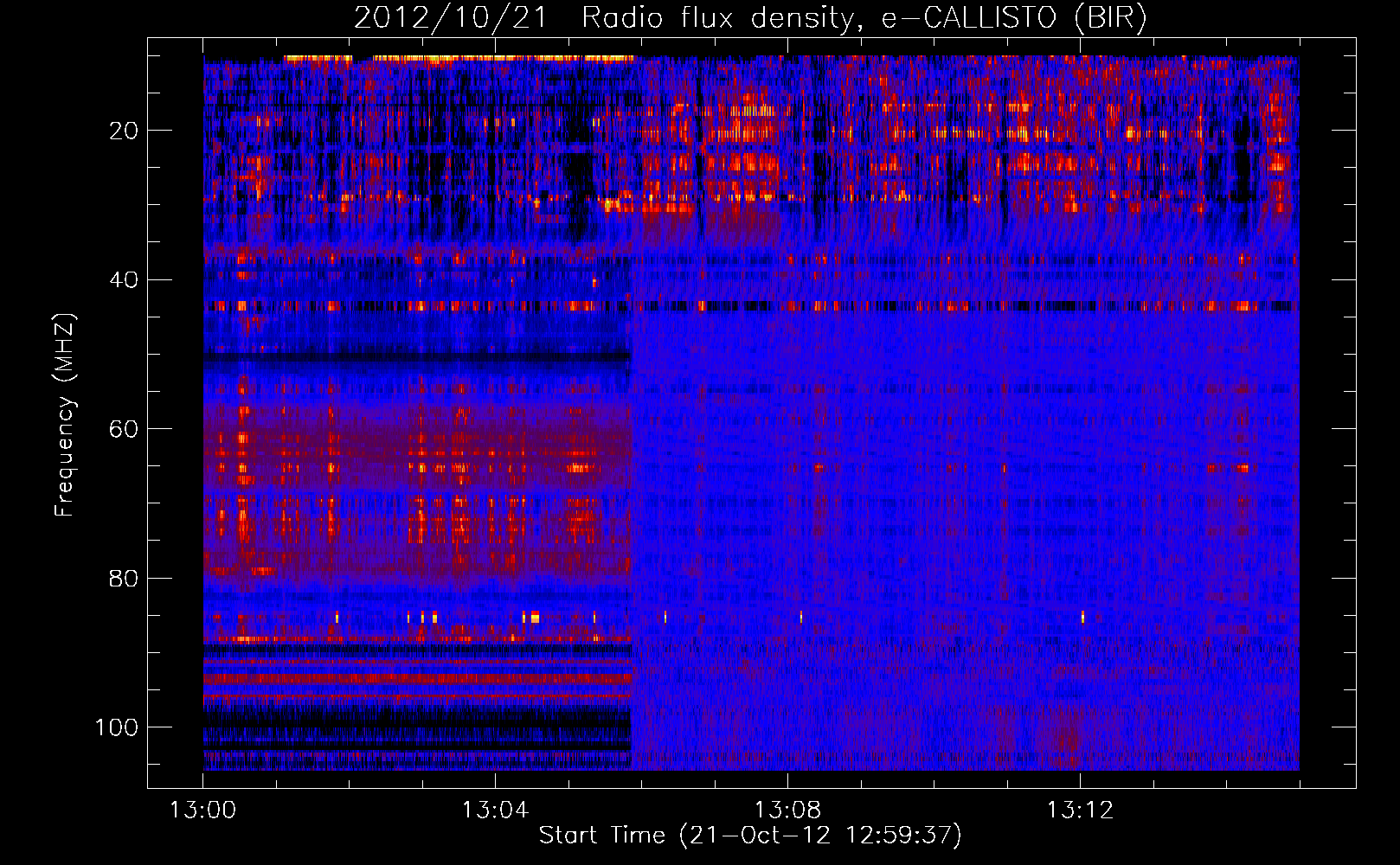Click the 80 frequency tick label
Viewport: 1400px width, 865px height.
coord(124,579)
